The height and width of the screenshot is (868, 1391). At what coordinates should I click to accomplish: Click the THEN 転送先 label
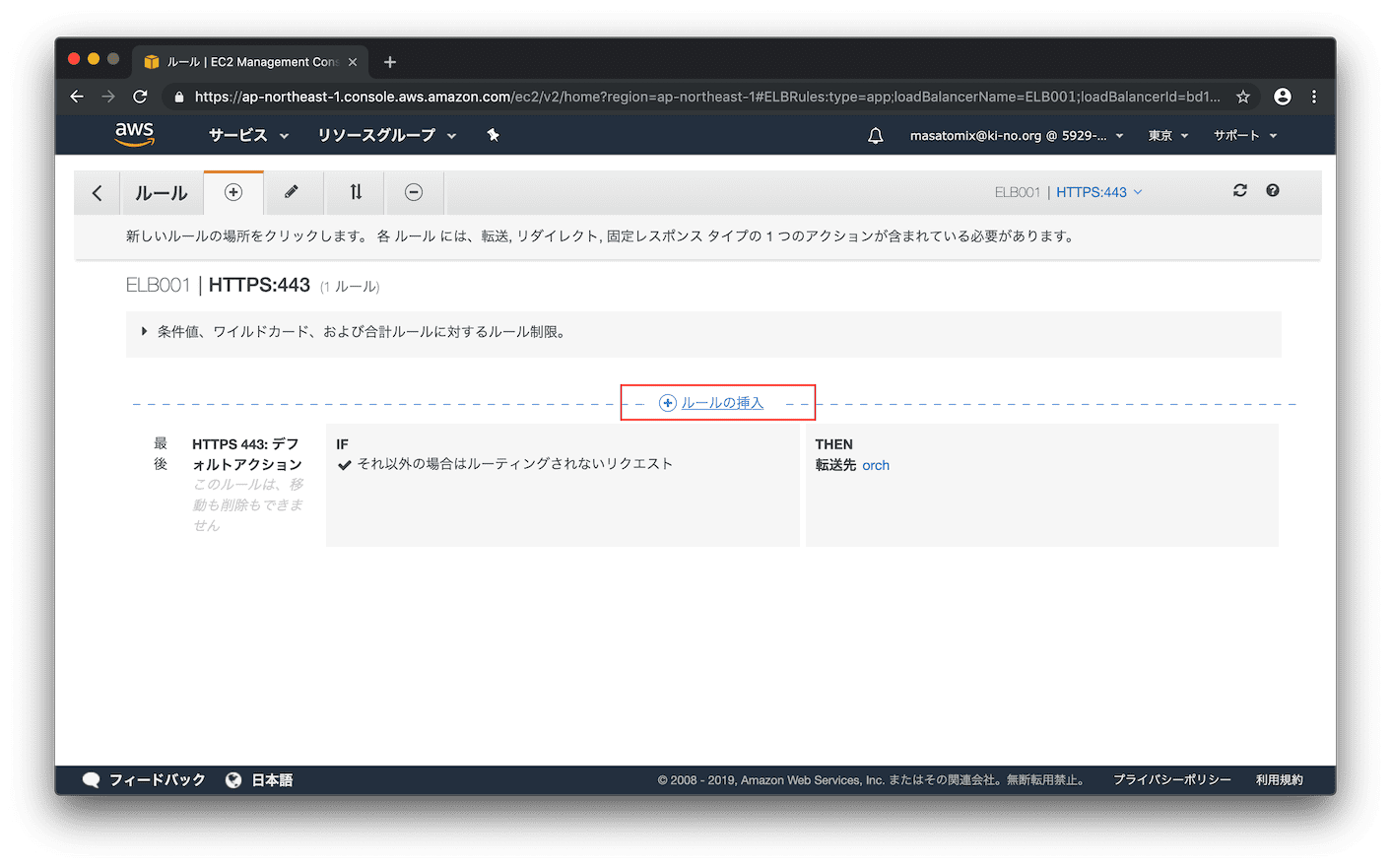(835, 465)
